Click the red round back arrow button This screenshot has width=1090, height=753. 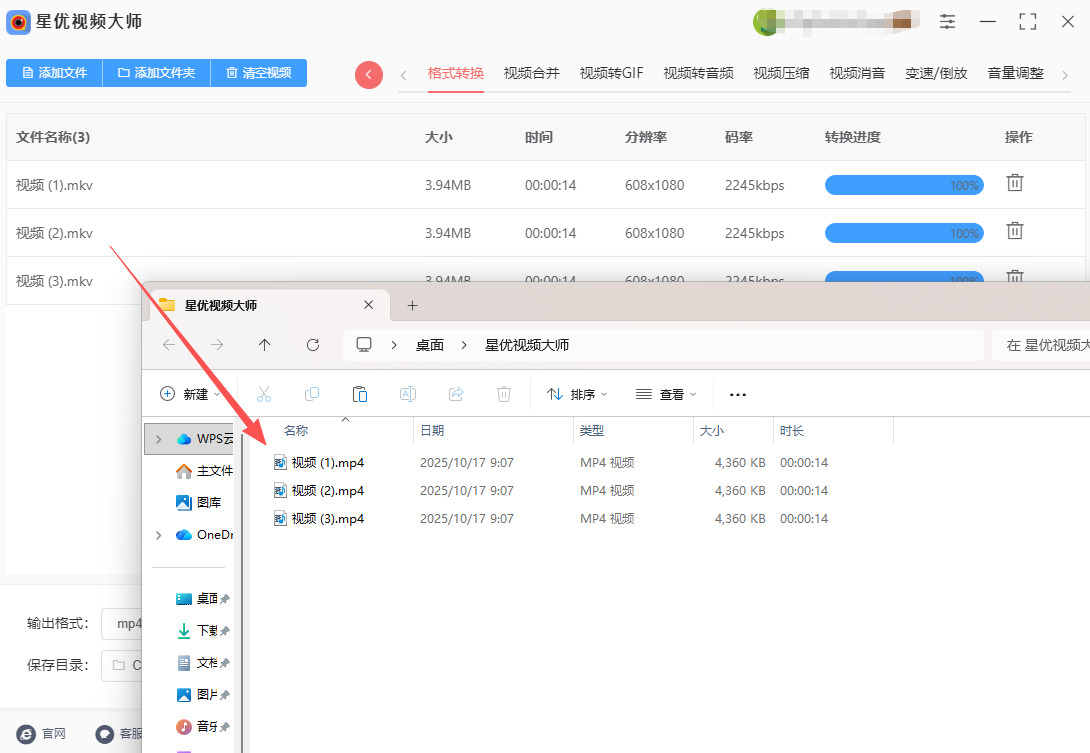368,74
